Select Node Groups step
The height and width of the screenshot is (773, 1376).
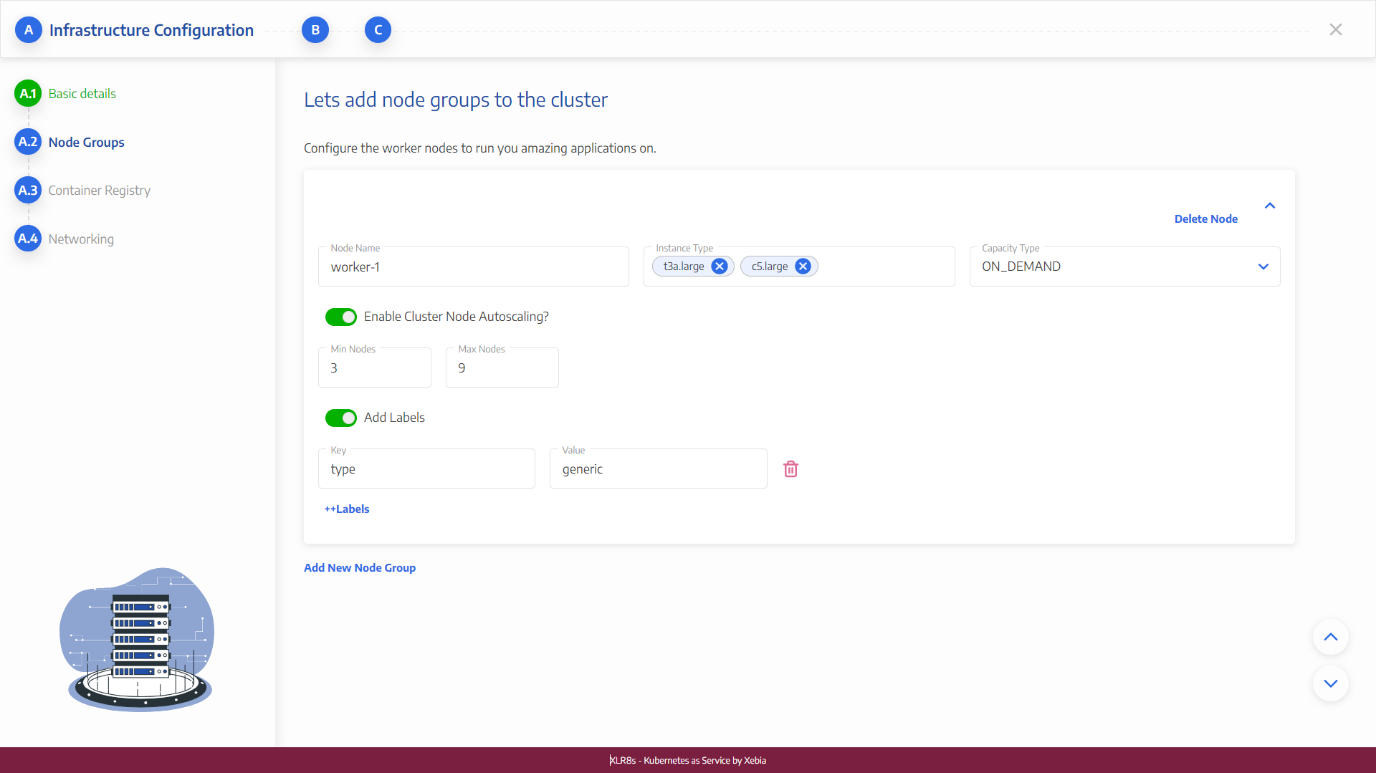coord(87,142)
